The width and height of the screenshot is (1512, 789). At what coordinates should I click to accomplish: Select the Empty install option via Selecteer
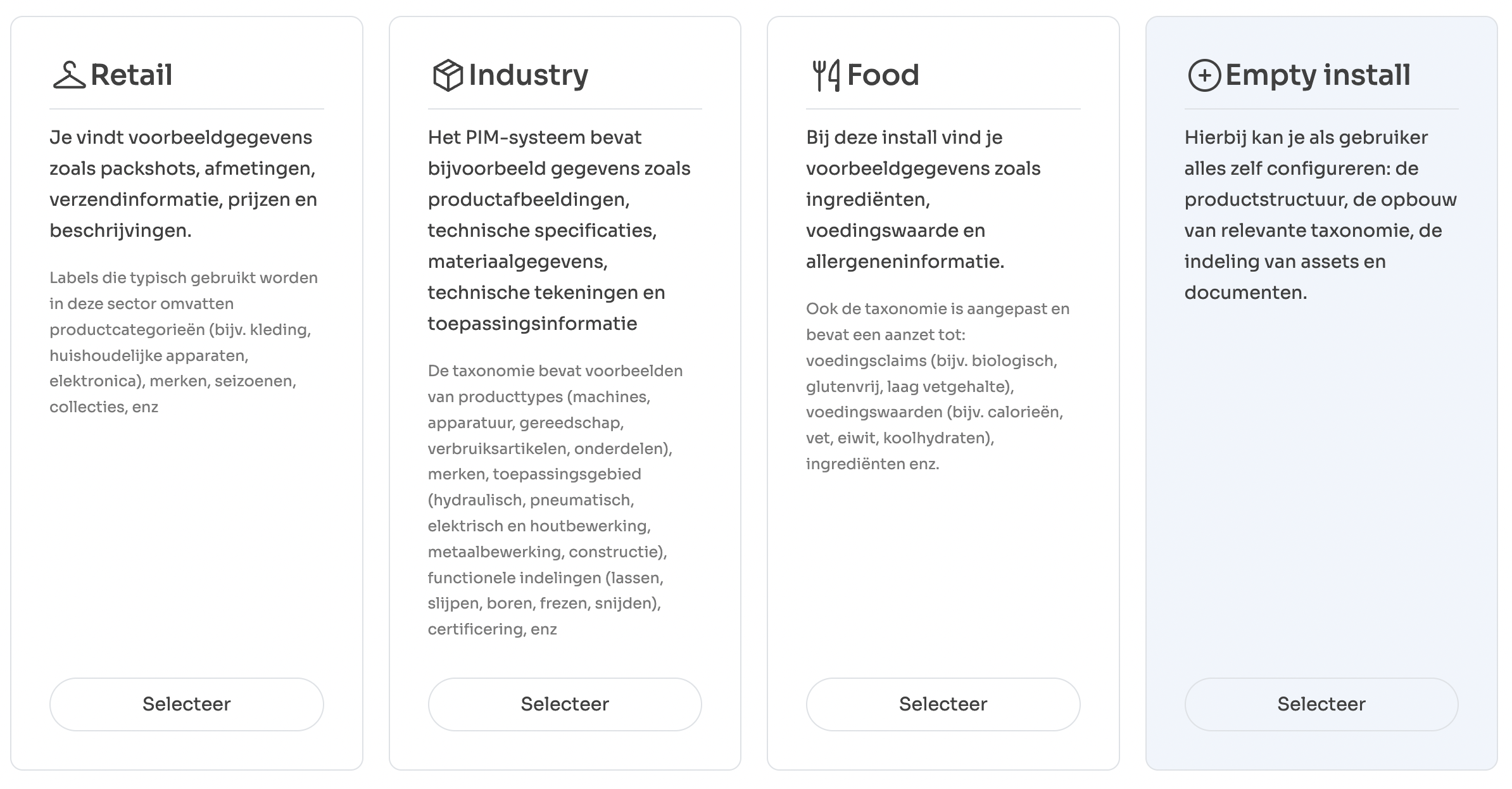click(1321, 704)
